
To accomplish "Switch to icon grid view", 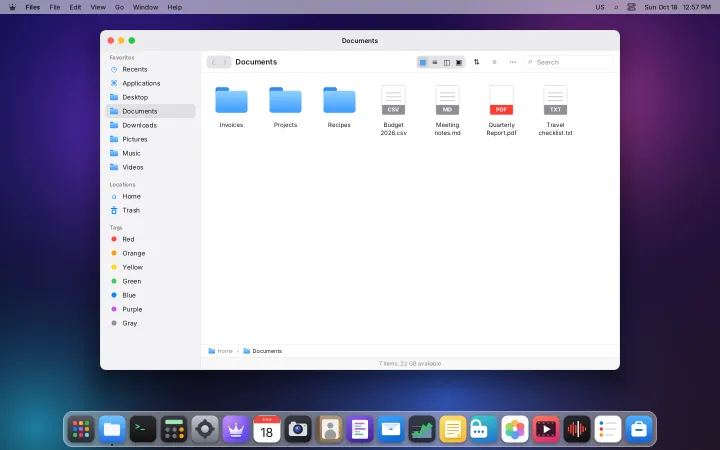I will 423,62.
